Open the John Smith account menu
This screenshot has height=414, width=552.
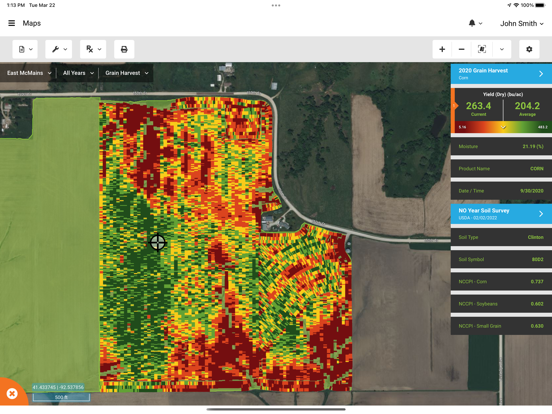tap(522, 24)
